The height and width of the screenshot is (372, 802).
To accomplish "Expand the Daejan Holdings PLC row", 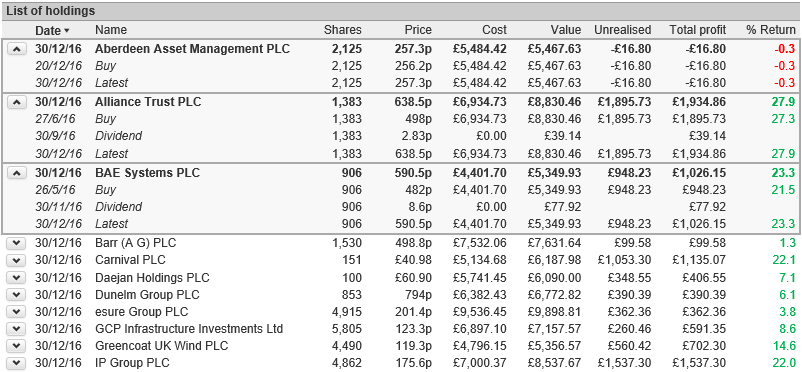I will (x=17, y=278).
